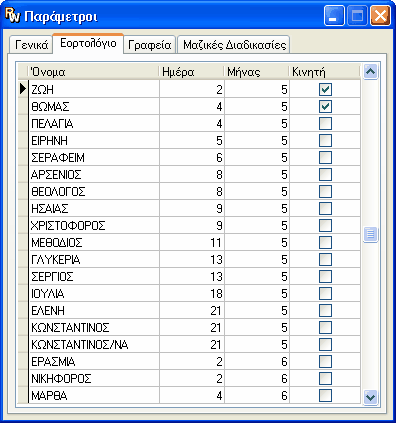The width and height of the screenshot is (396, 423).
Task: Select the Εορτολόγιο tab
Action: (88, 43)
